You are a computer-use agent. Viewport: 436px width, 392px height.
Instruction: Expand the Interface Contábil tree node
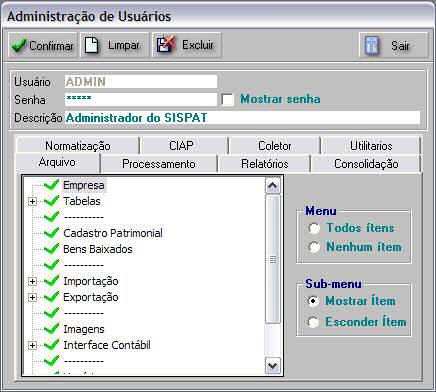click(x=32, y=346)
